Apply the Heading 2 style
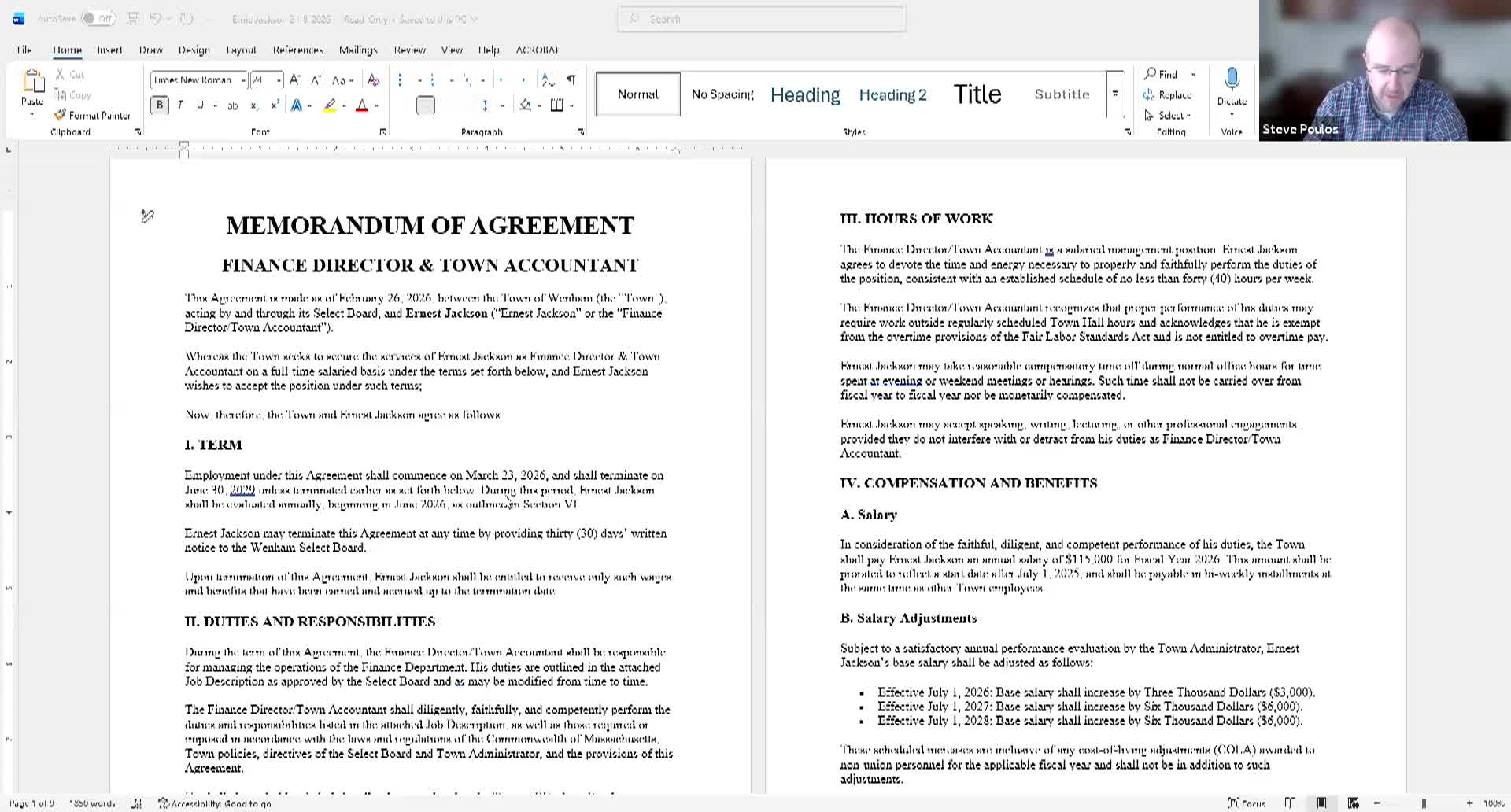Screen dimensions: 1511x812 892,94
